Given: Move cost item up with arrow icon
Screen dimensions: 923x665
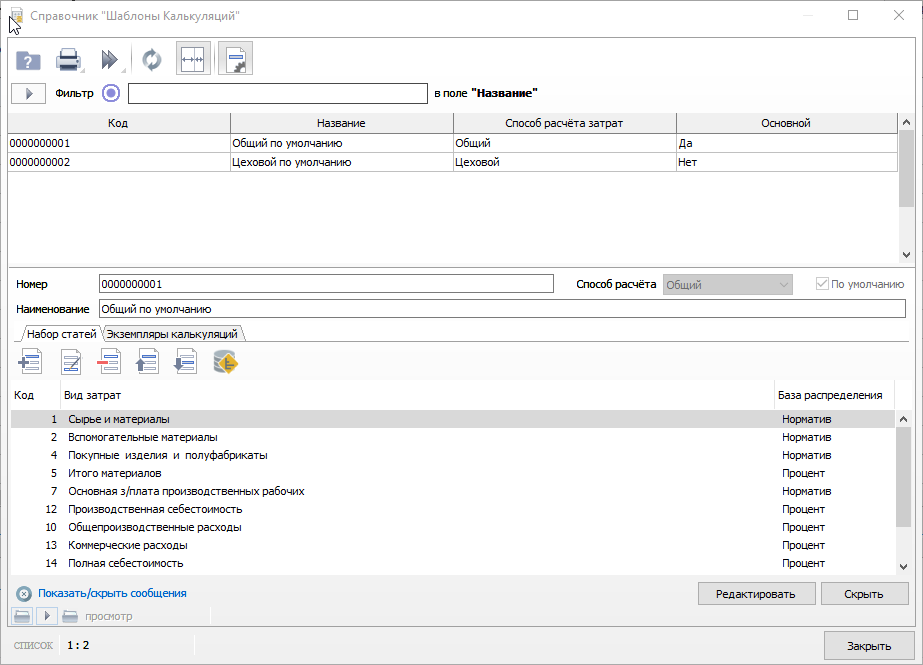Looking at the screenshot, I should [147, 362].
